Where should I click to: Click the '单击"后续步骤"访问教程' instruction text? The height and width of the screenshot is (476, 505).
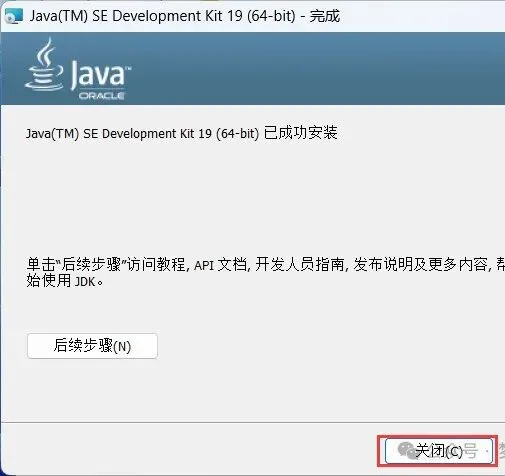point(106,265)
